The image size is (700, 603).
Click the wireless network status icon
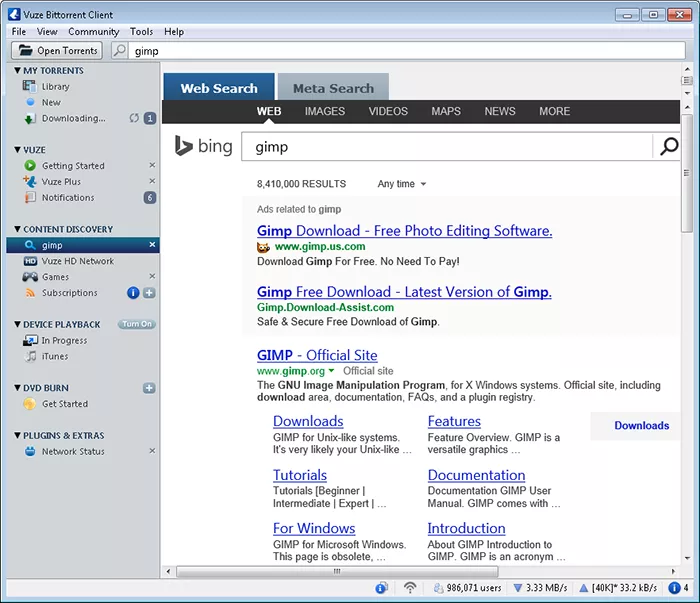(410, 588)
